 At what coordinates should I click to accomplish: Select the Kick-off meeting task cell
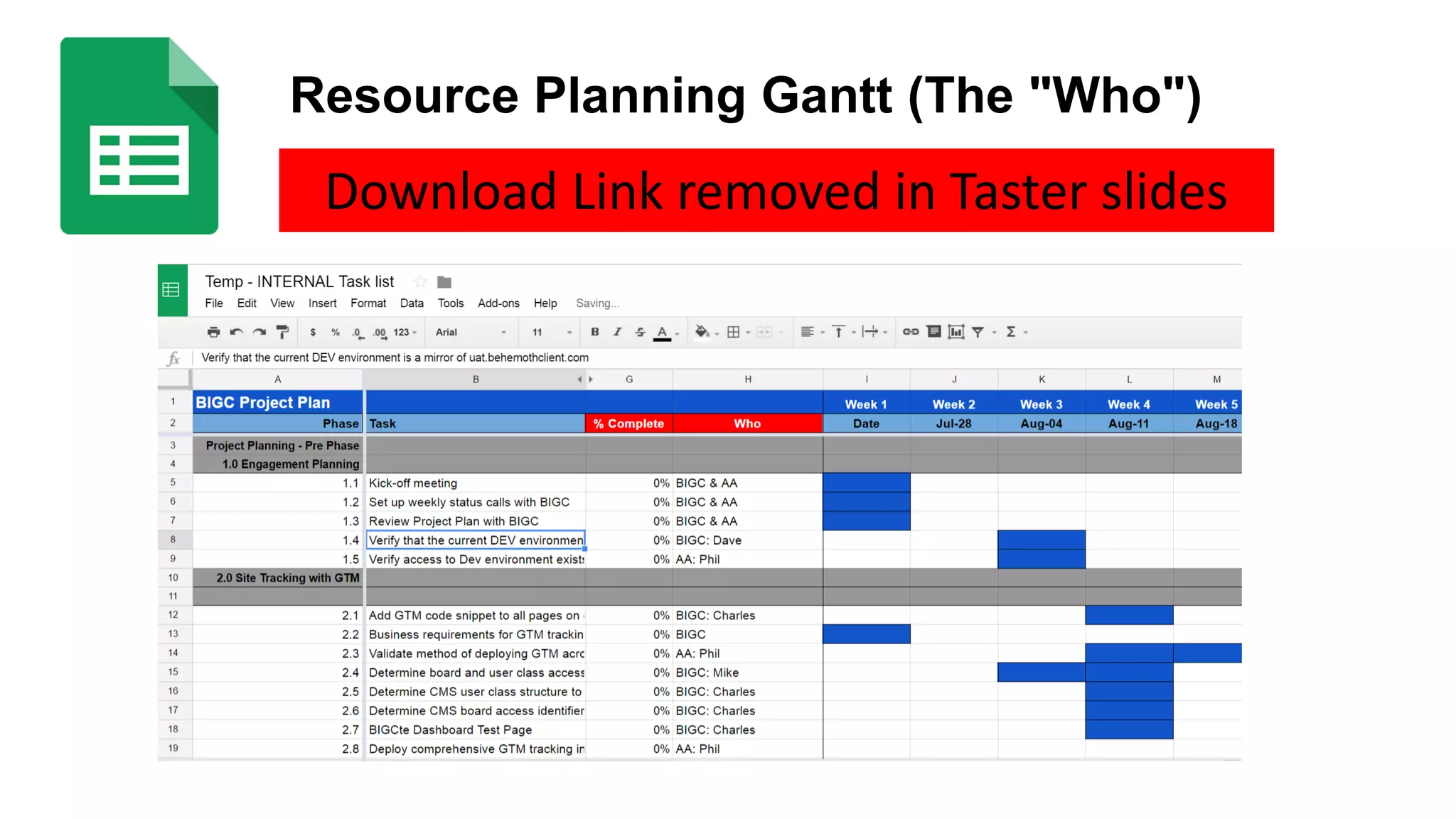[x=475, y=483]
